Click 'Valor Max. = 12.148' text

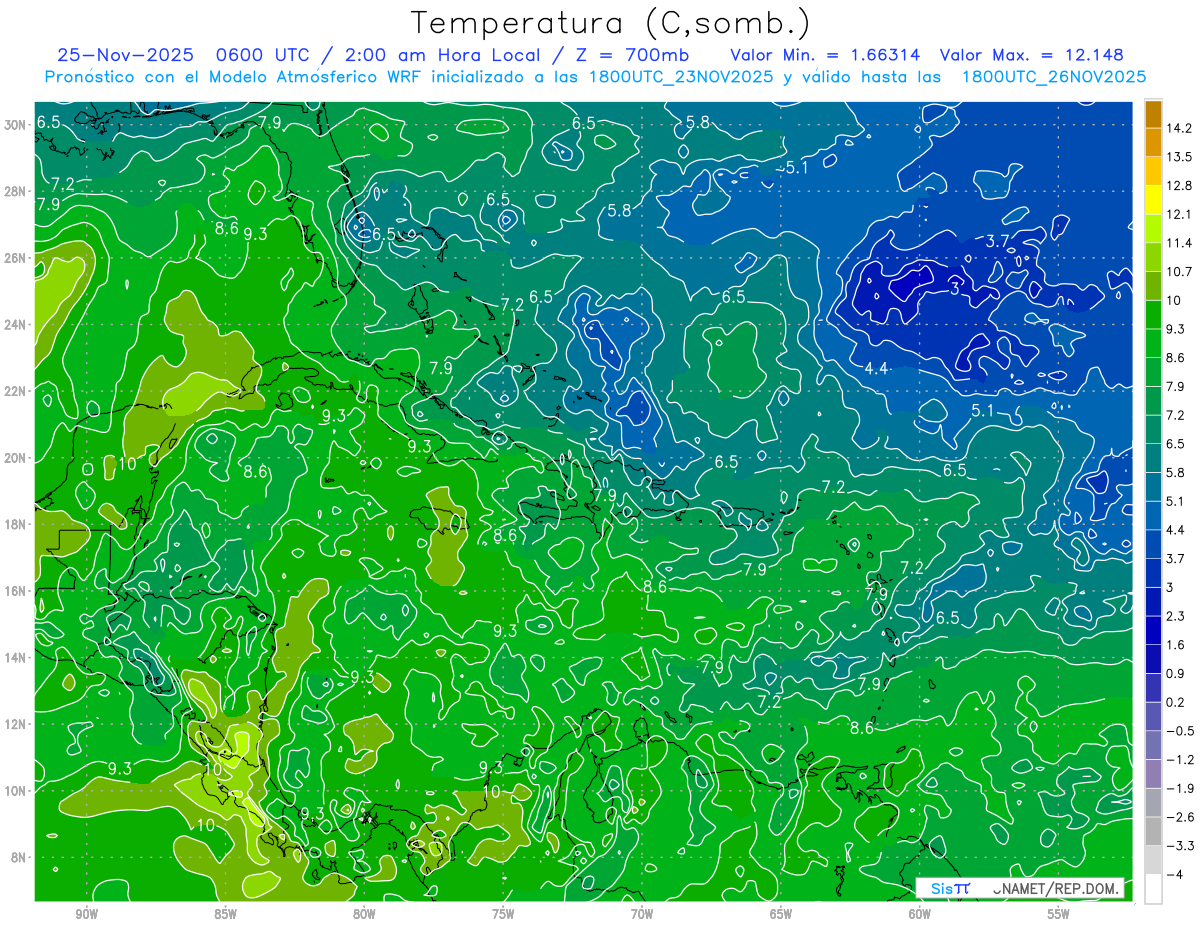point(1032,55)
